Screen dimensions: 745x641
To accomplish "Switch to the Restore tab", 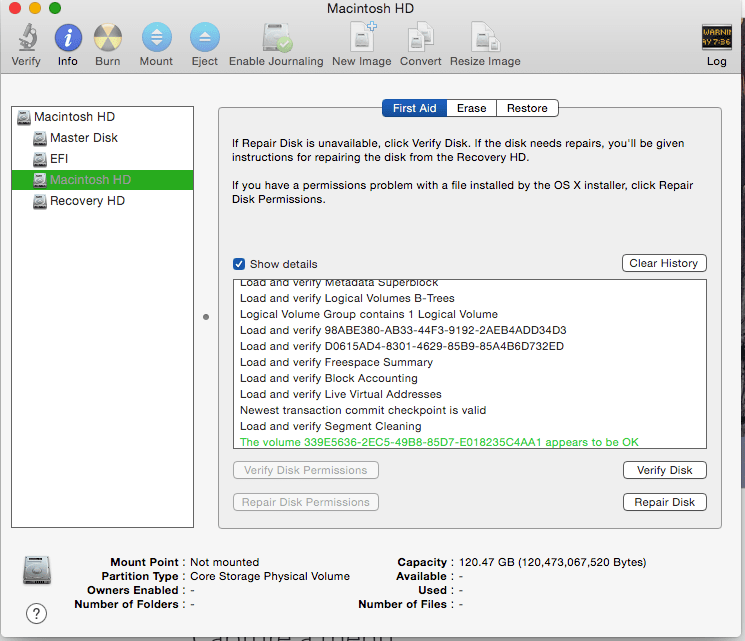I will click(527, 108).
